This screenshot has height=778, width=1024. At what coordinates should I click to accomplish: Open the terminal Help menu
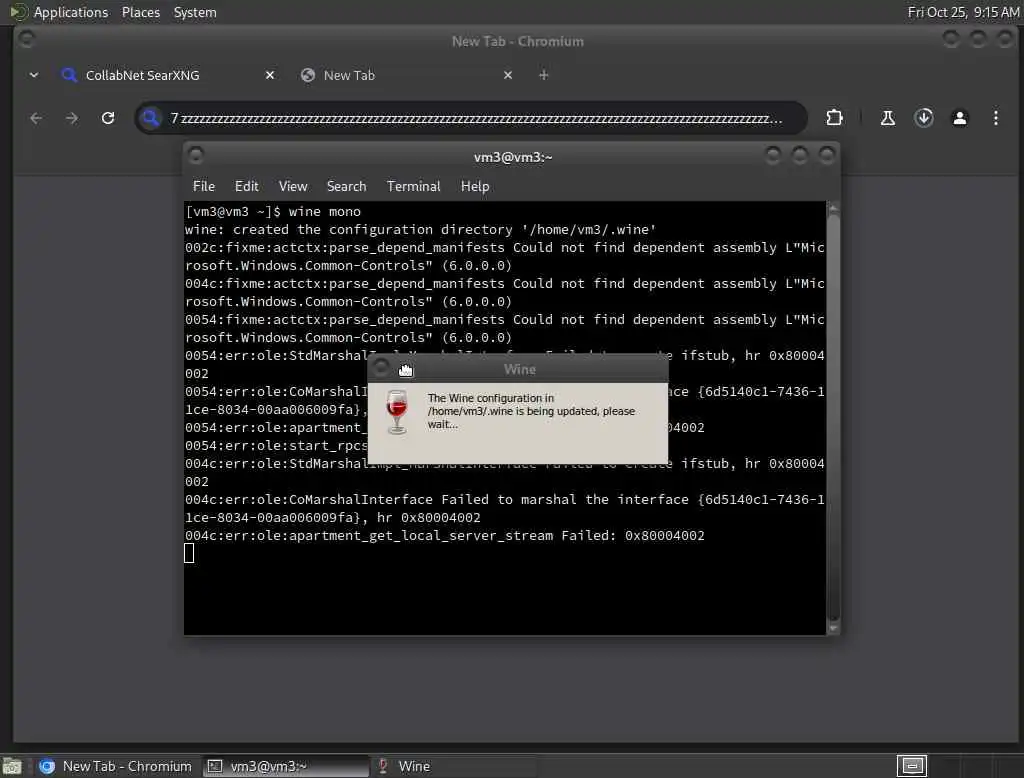(x=475, y=186)
